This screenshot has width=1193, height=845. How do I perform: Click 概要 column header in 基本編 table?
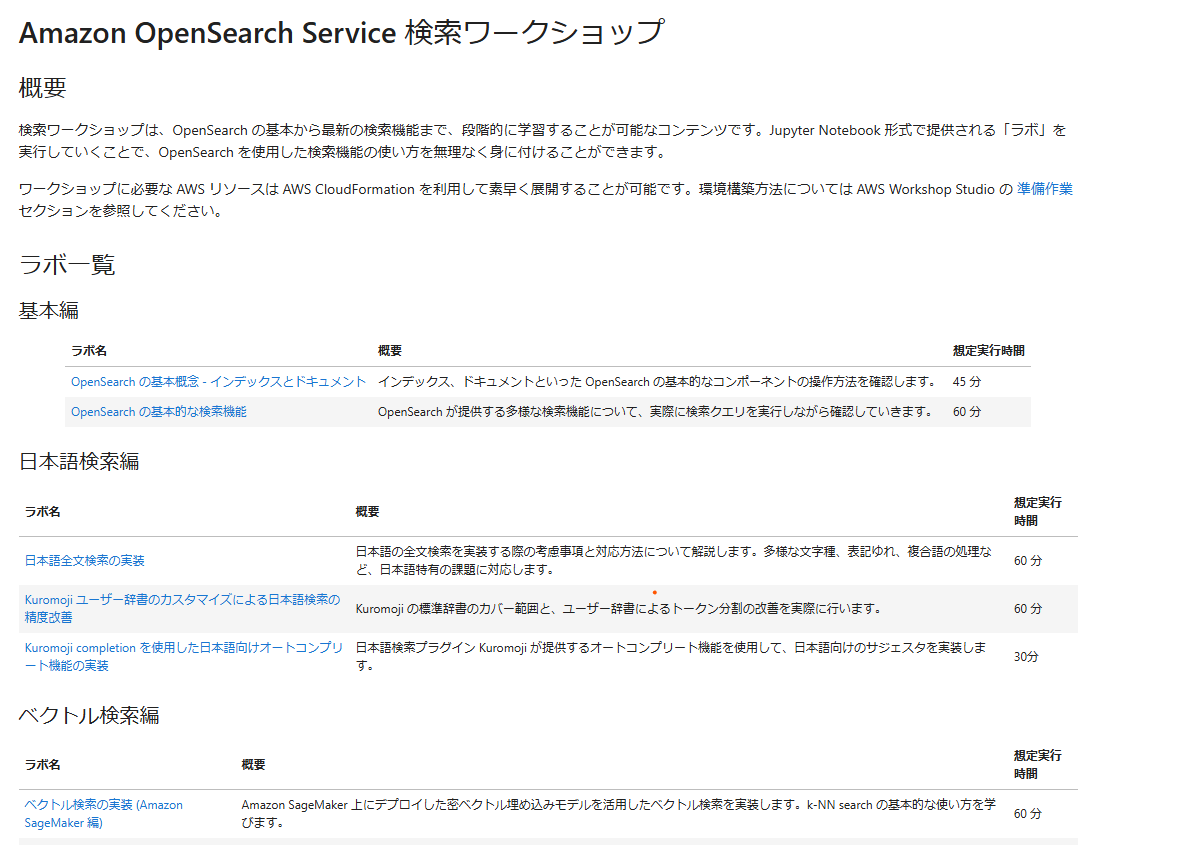pos(390,351)
